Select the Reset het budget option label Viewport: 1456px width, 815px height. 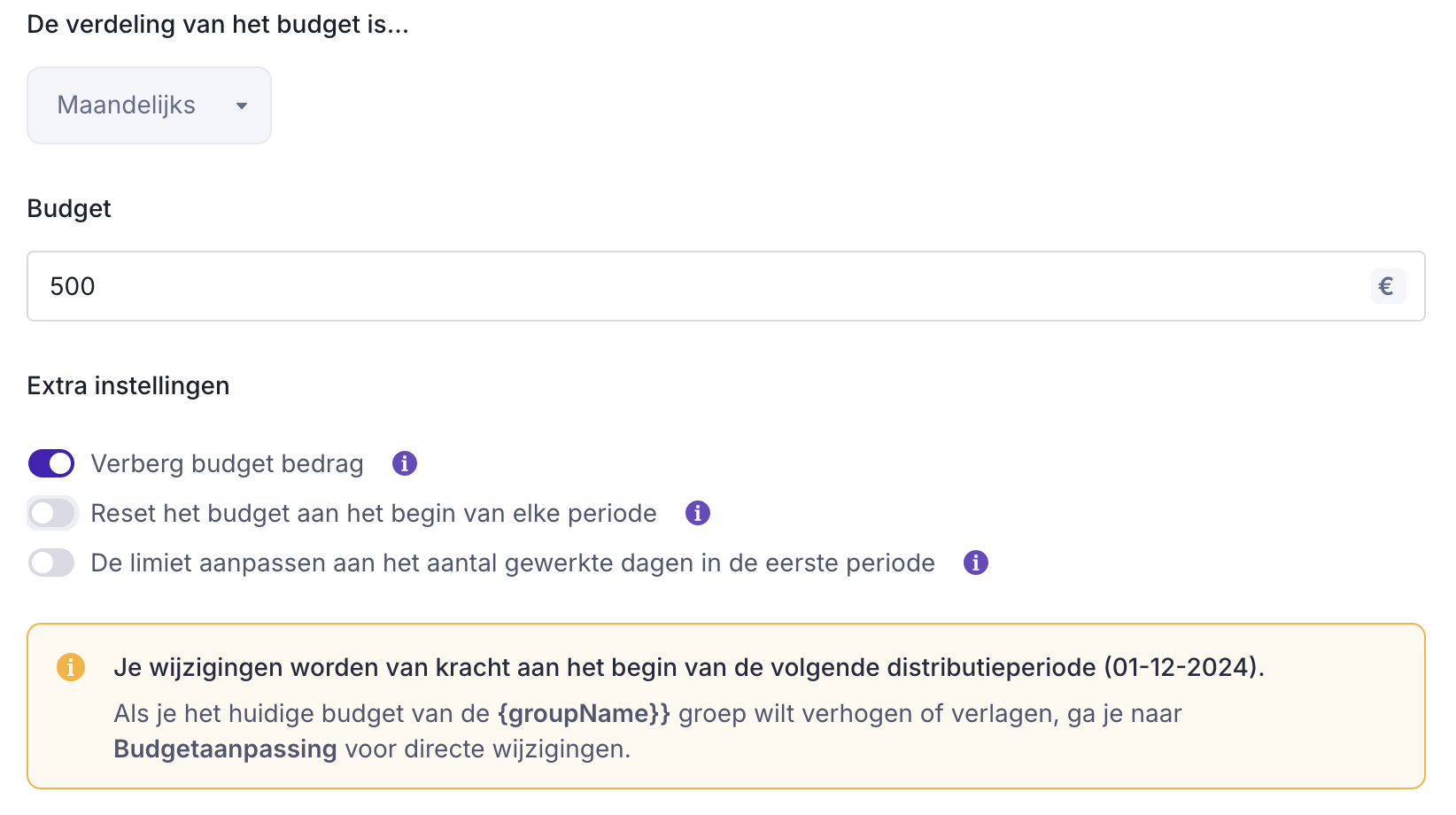pyautogui.click(x=373, y=514)
